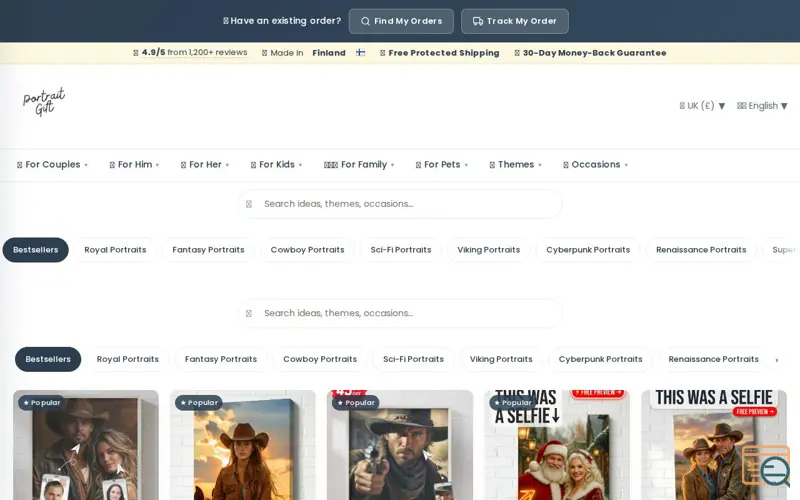Image resolution: width=800 pixels, height=500 pixels.
Task: Expand the For Family menu
Action: (359, 165)
